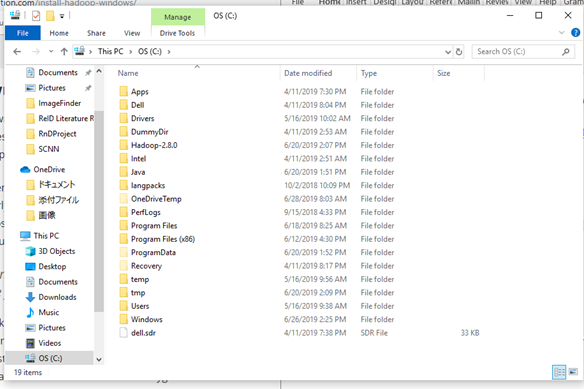The width and height of the screenshot is (584, 389).
Task: Refresh the OS (C:) folder view
Action: point(459,52)
